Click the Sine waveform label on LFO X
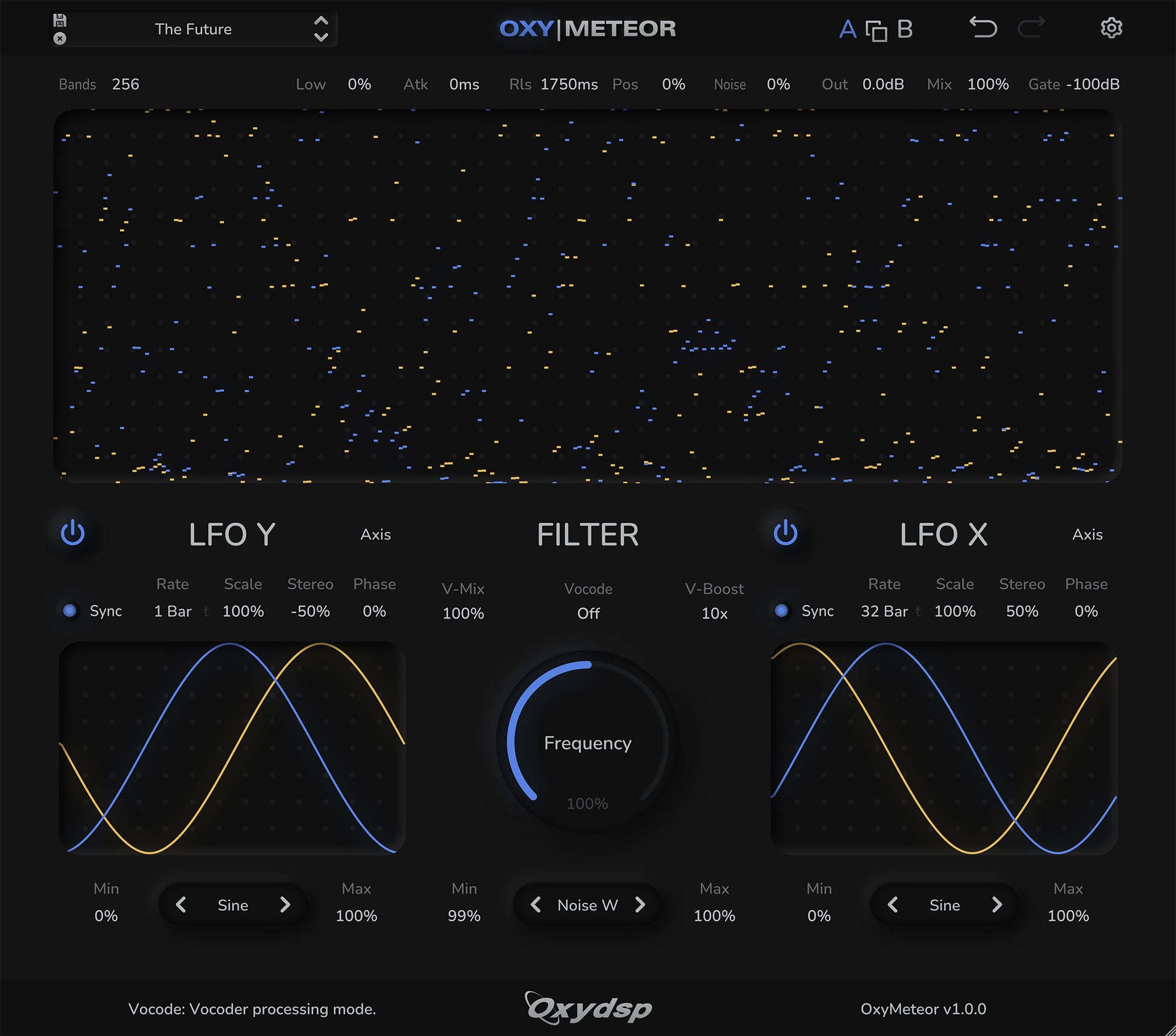This screenshot has height=1036, width=1176. pyautogui.click(x=944, y=905)
